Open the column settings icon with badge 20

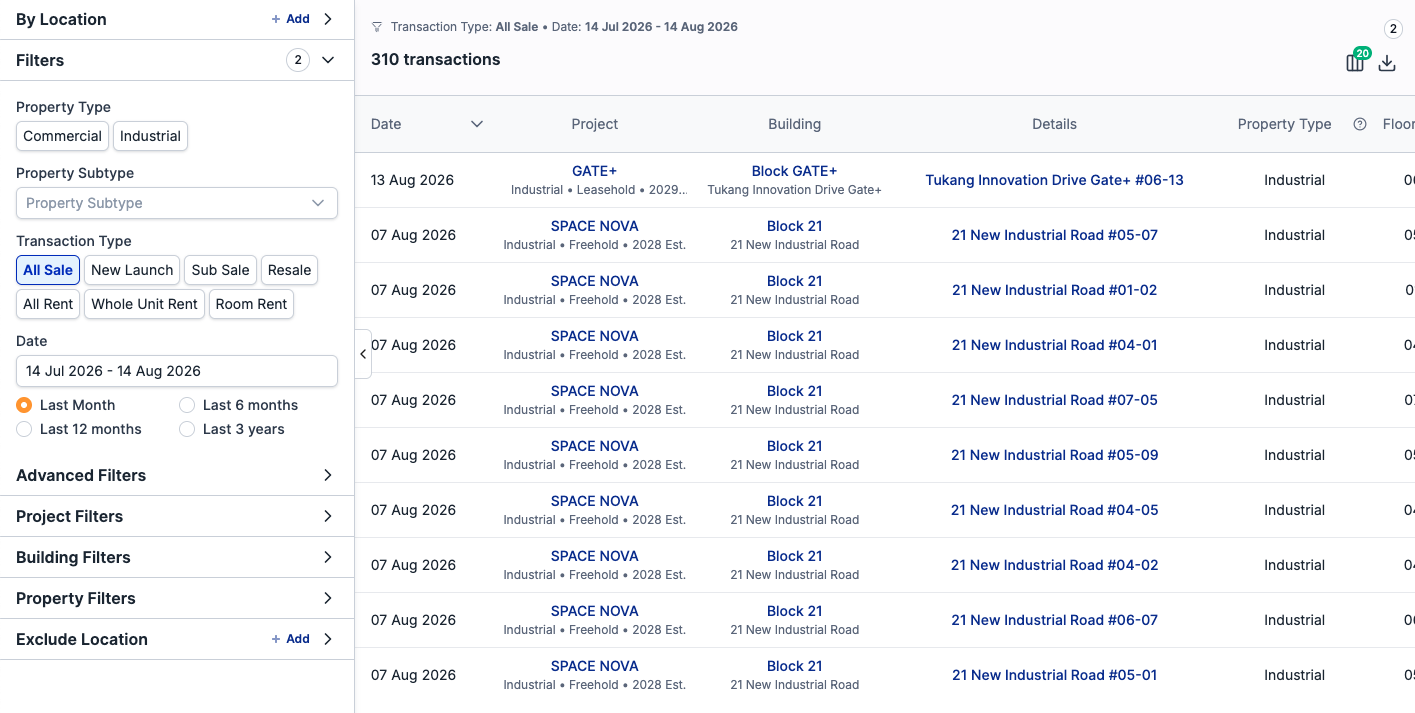click(1355, 63)
